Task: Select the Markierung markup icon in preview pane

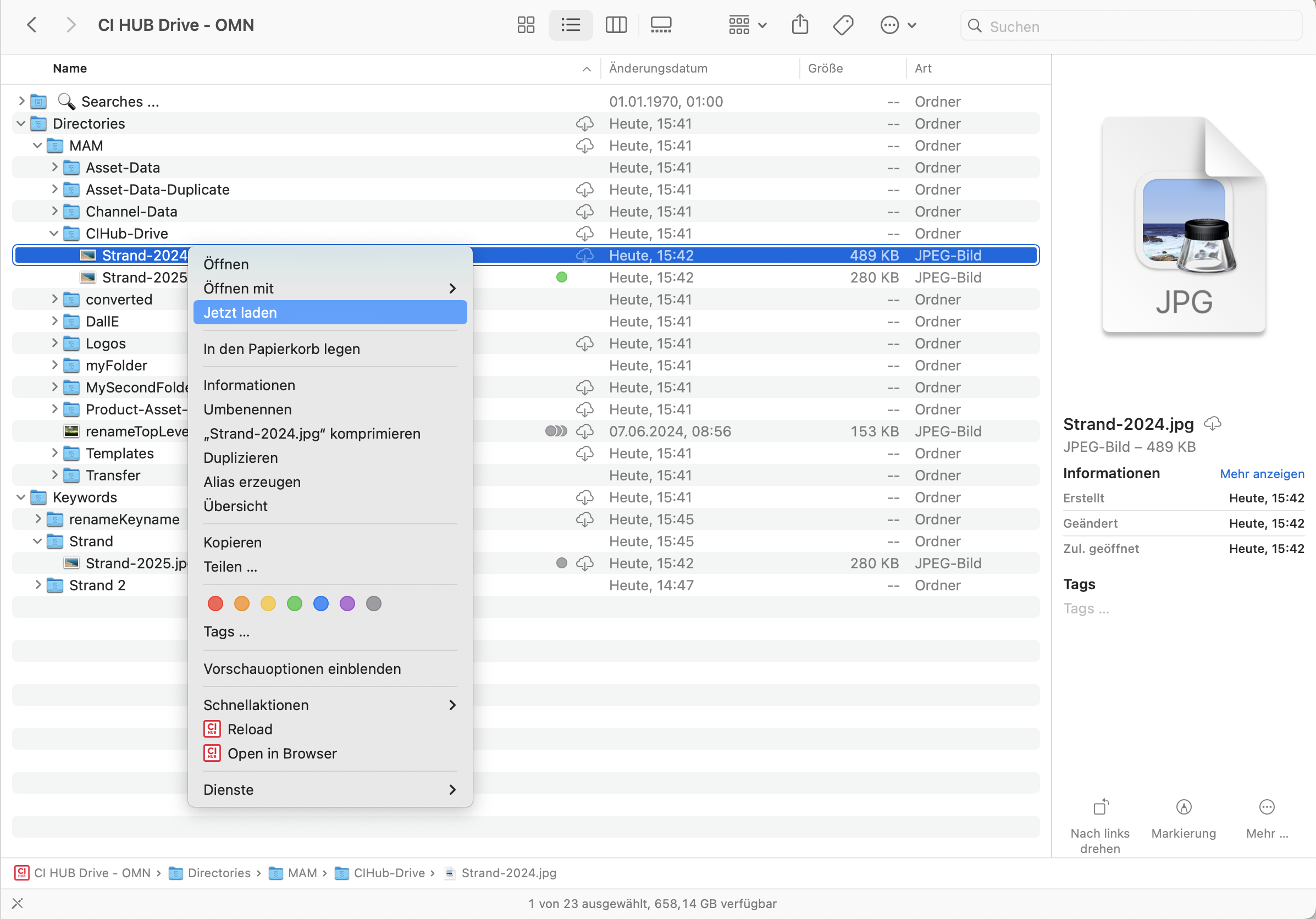Action: tap(1184, 808)
